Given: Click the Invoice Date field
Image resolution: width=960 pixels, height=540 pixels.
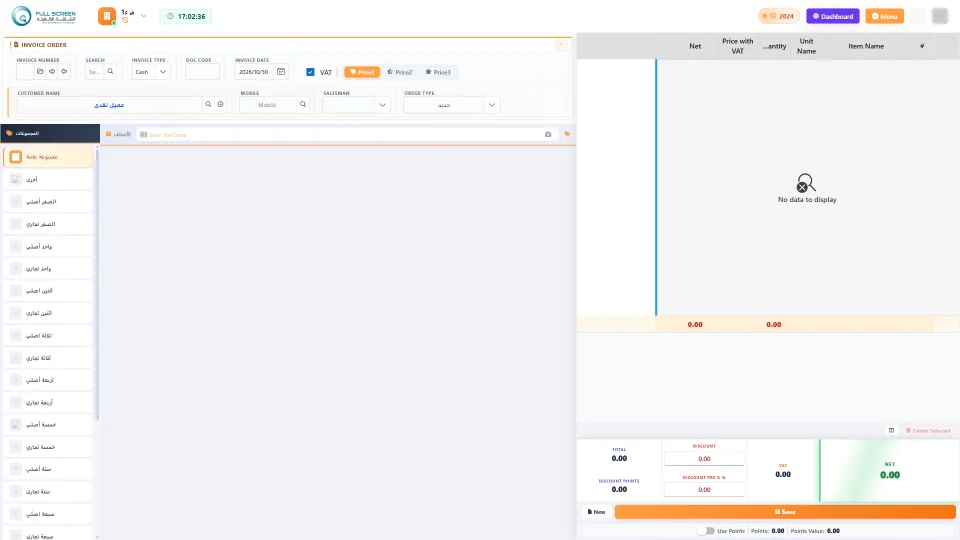Looking at the screenshot, I should [255, 72].
